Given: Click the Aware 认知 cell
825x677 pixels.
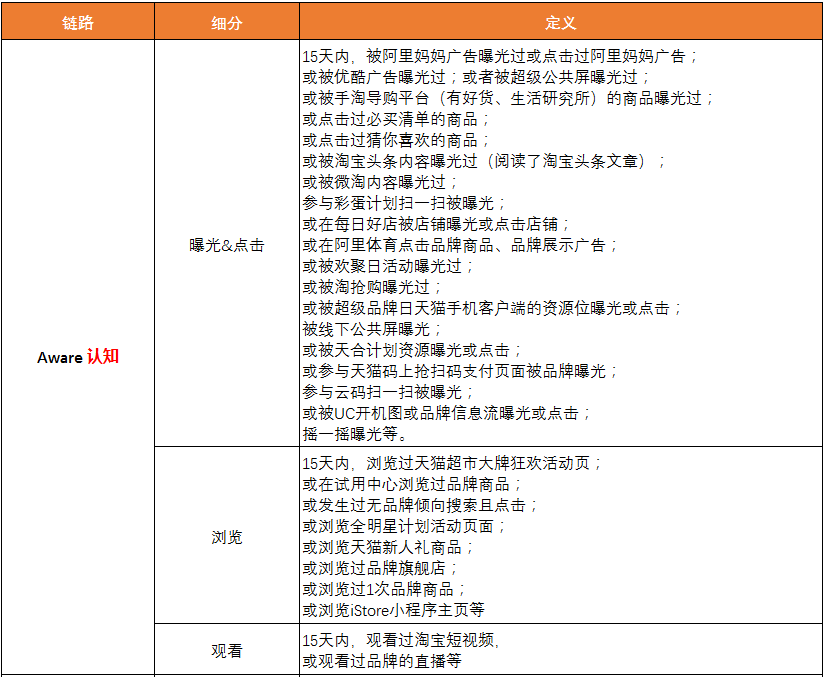Looking at the screenshot, I should (78, 357).
